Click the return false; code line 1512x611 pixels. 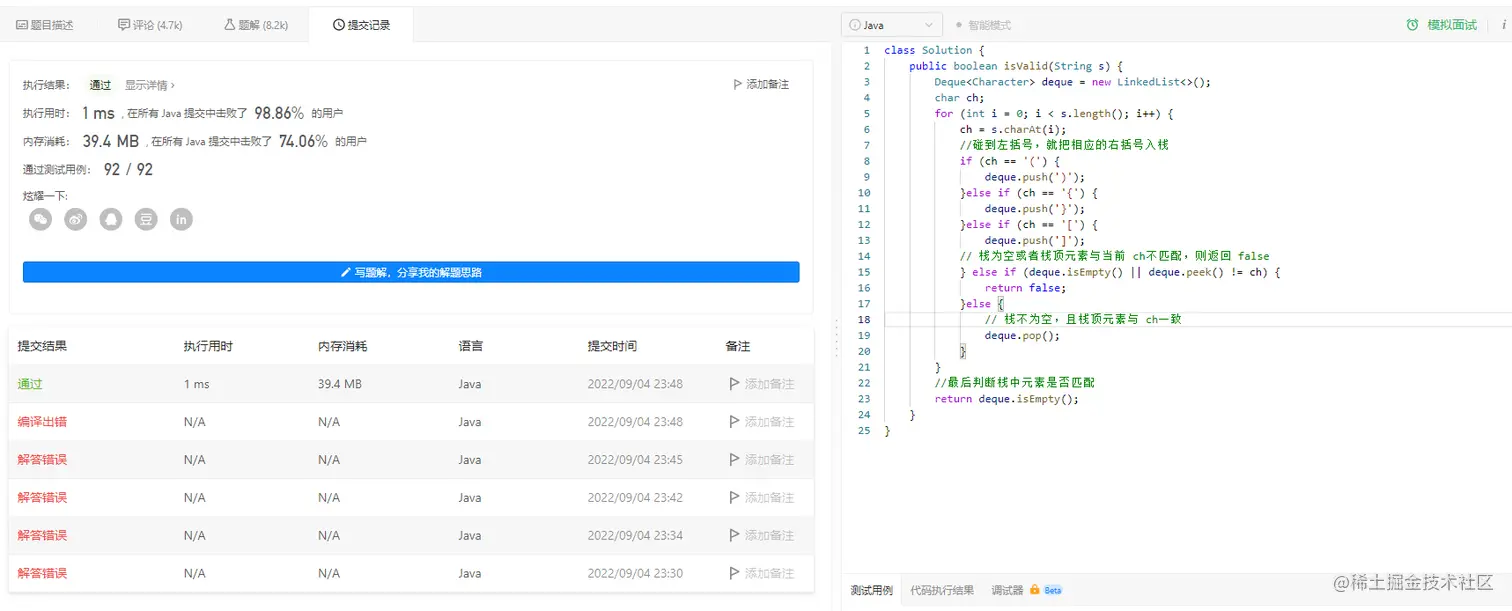[x=1026, y=287]
